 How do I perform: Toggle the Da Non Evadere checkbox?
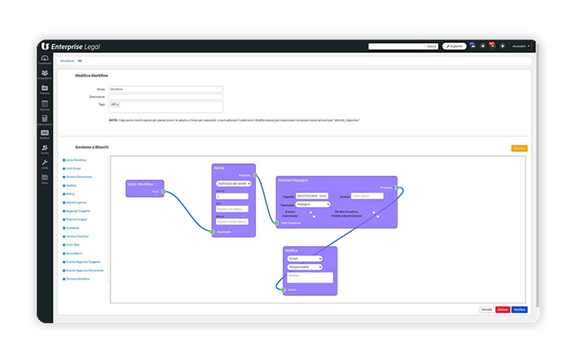point(374,212)
